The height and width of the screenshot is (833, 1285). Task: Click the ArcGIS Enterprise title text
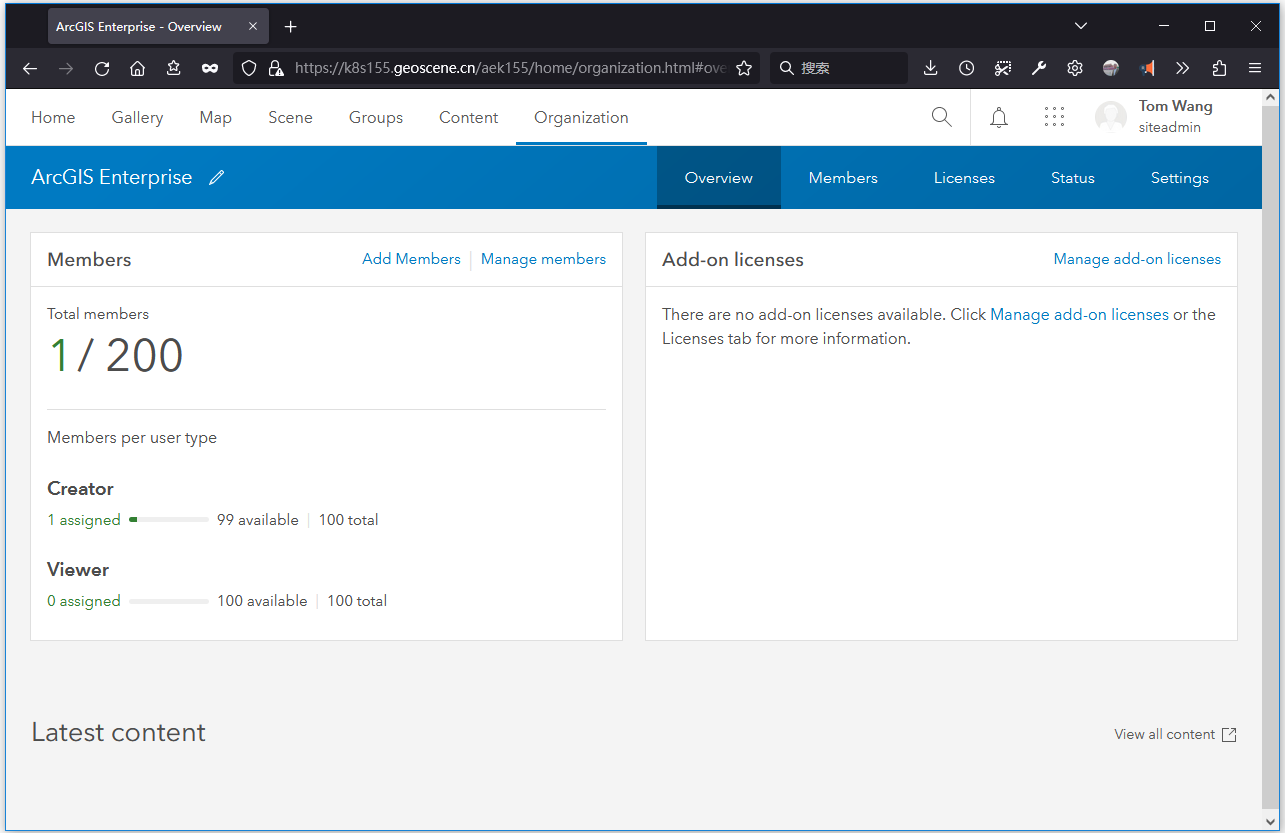tap(111, 177)
